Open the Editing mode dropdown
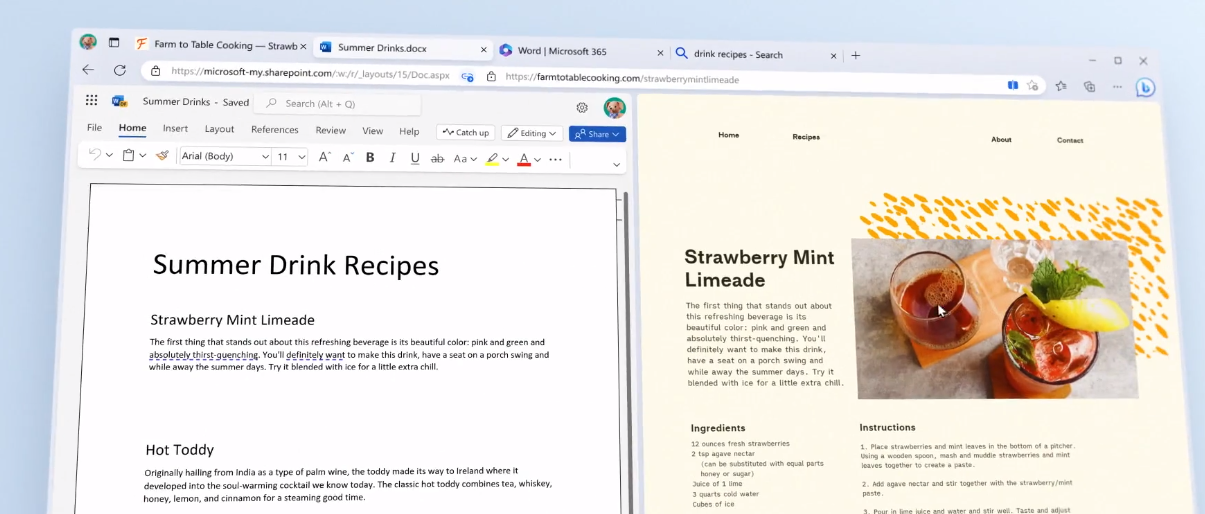 click(530, 133)
